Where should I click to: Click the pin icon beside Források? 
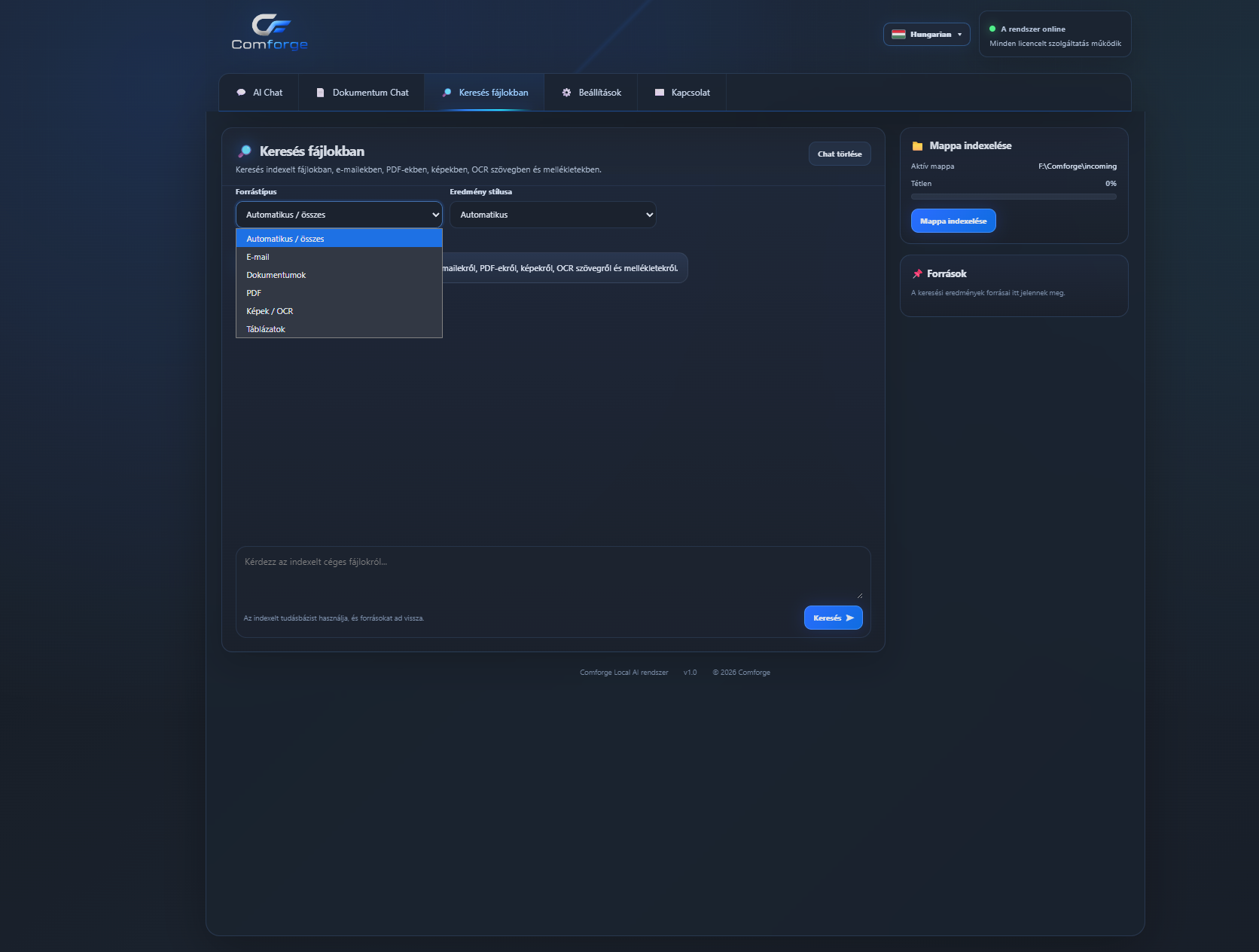(917, 274)
